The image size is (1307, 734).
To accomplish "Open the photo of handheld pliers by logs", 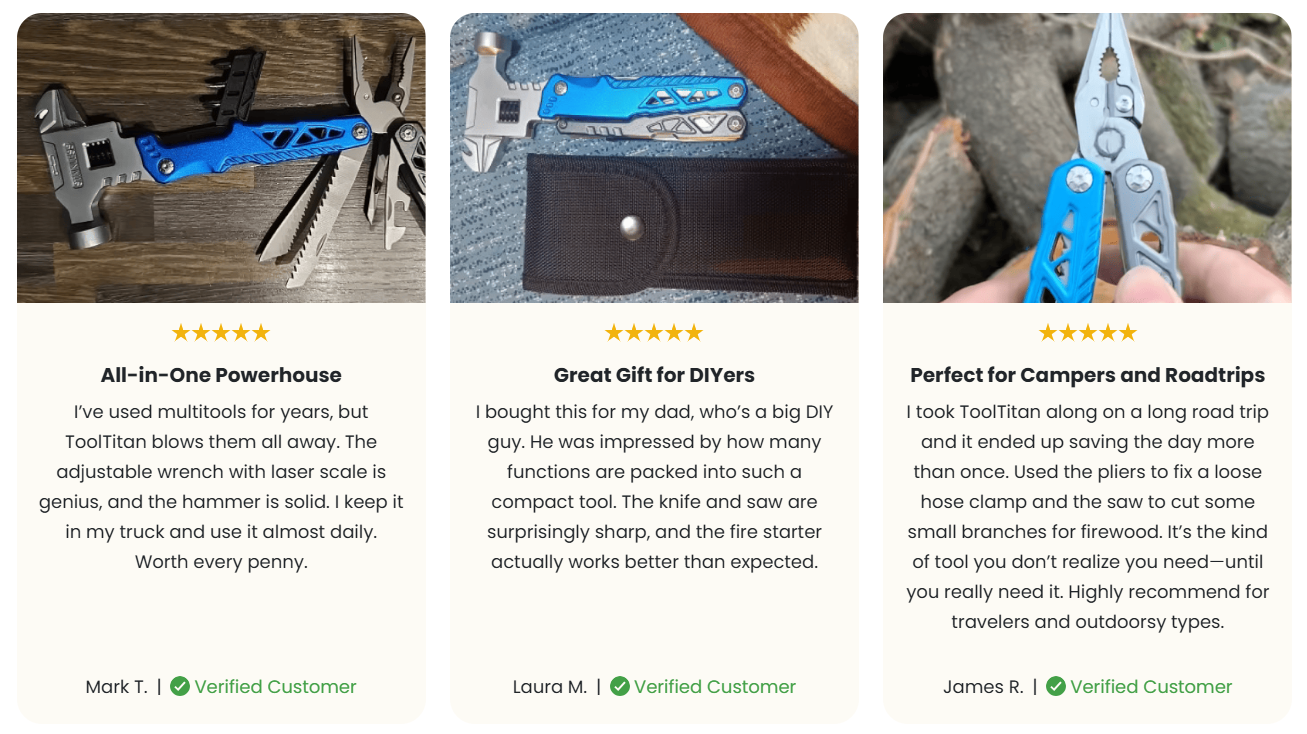I will click(x=1087, y=158).
